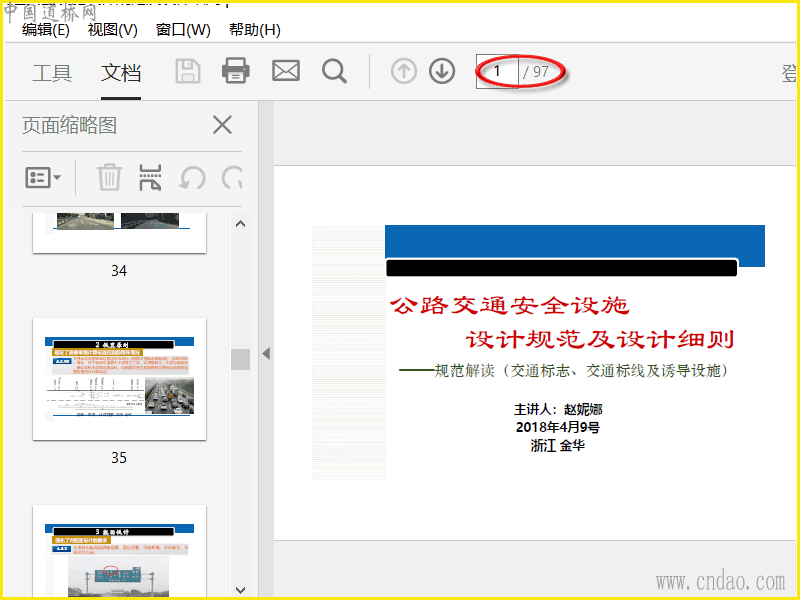
Task: Select page 34 thumbnail
Action: [x=119, y=233]
